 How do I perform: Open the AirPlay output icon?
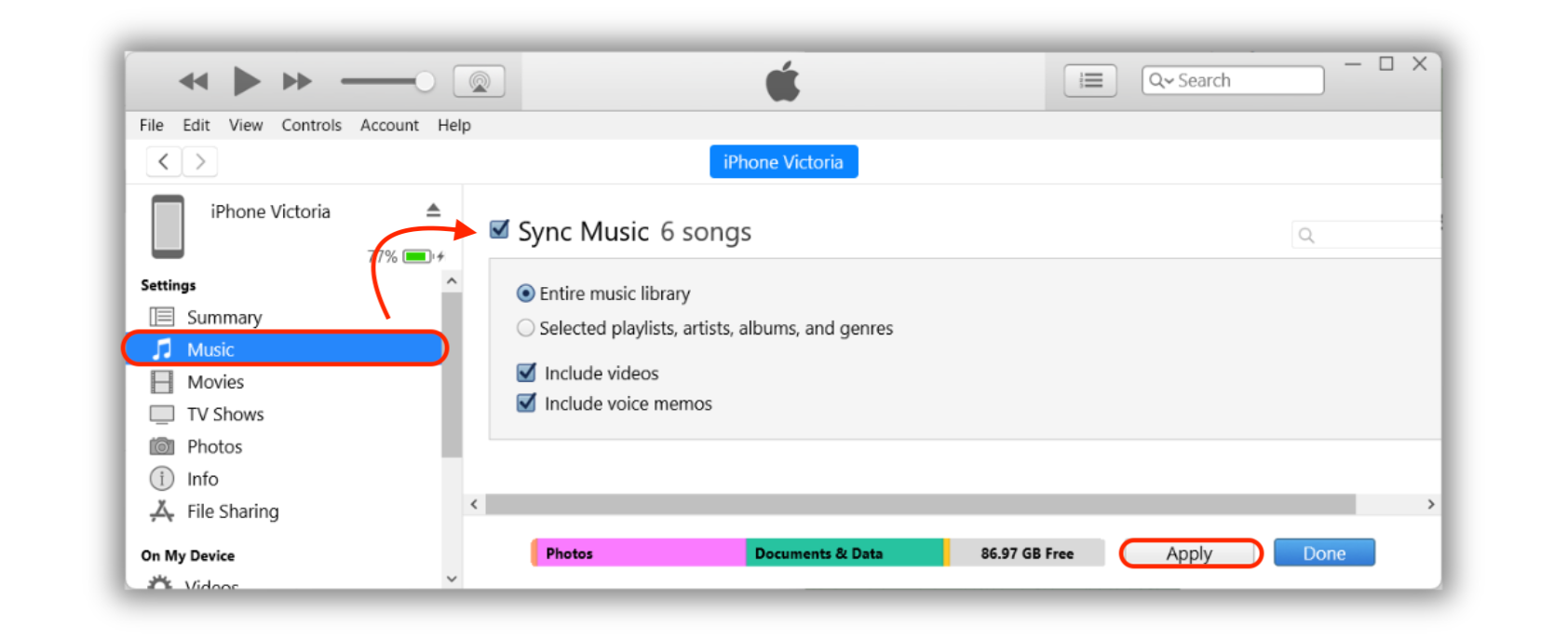click(480, 82)
